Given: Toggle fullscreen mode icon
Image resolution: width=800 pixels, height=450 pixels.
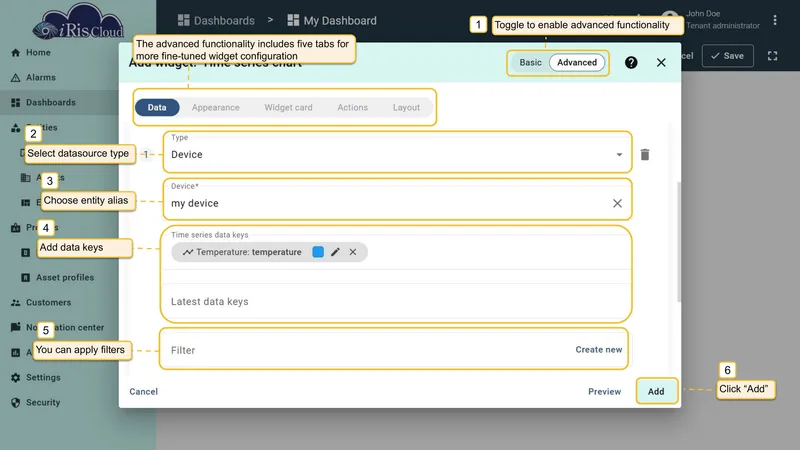Looking at the screenshot, I should [x=772, y=56].
